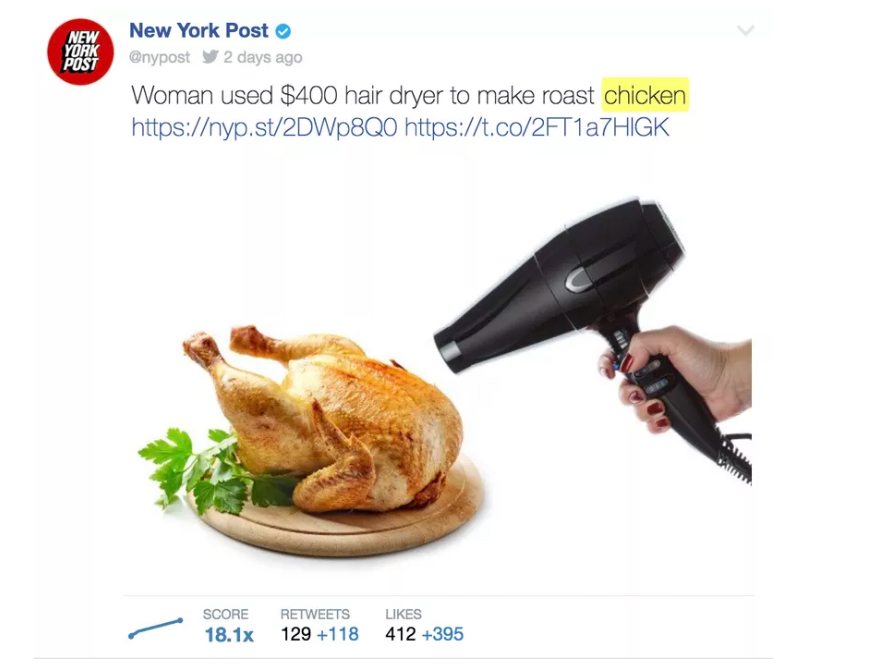Click the +118 retweets increase
The height and width of the screenshot is (672, 876).
tap(337, 634)
